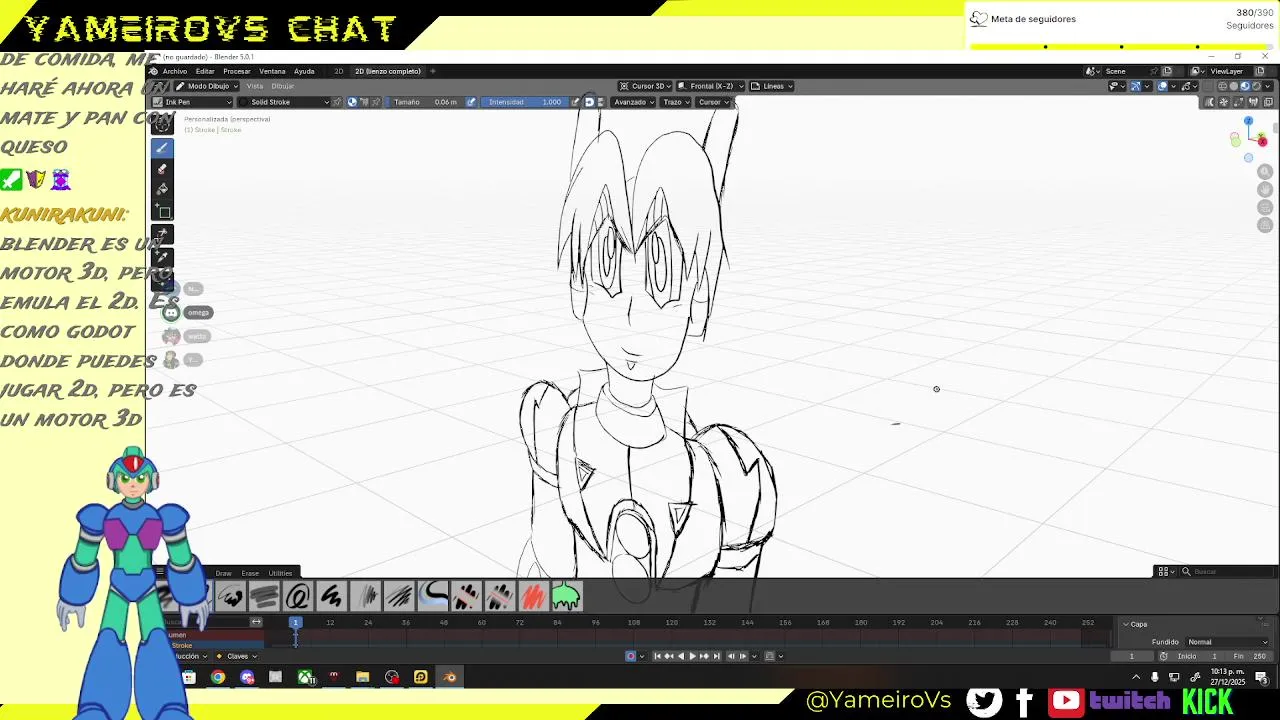Screen dimensions: 1280x720
Task: Open the Fundido Normal blend dropdown
Action: [1227, 642]
